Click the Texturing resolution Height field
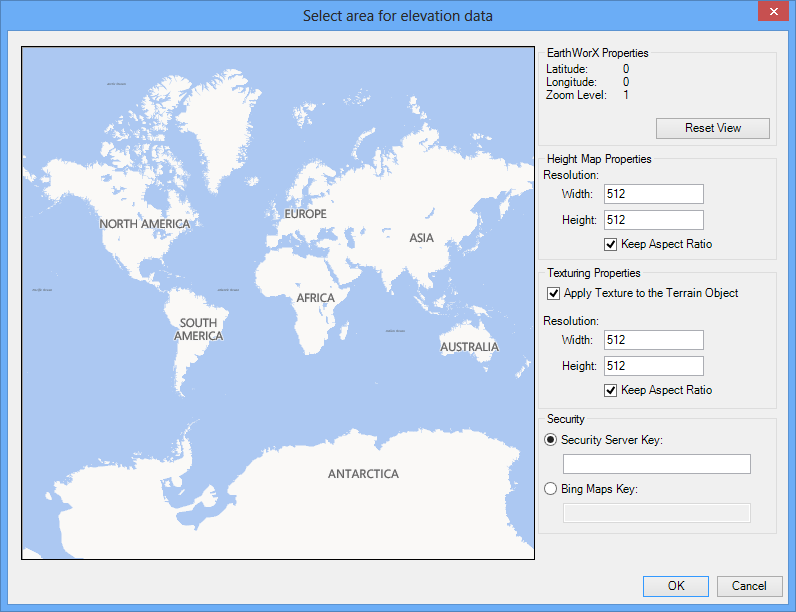 (x=654, y=366)
